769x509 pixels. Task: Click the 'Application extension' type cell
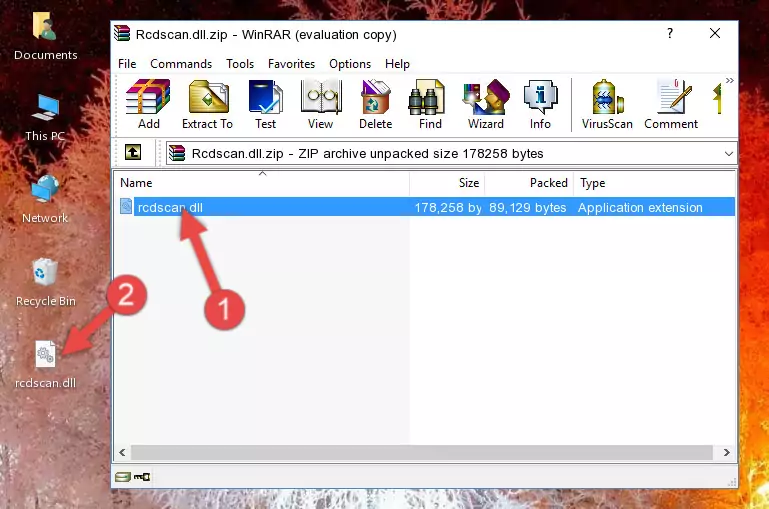pyautogui.click(x=640, y=207)
